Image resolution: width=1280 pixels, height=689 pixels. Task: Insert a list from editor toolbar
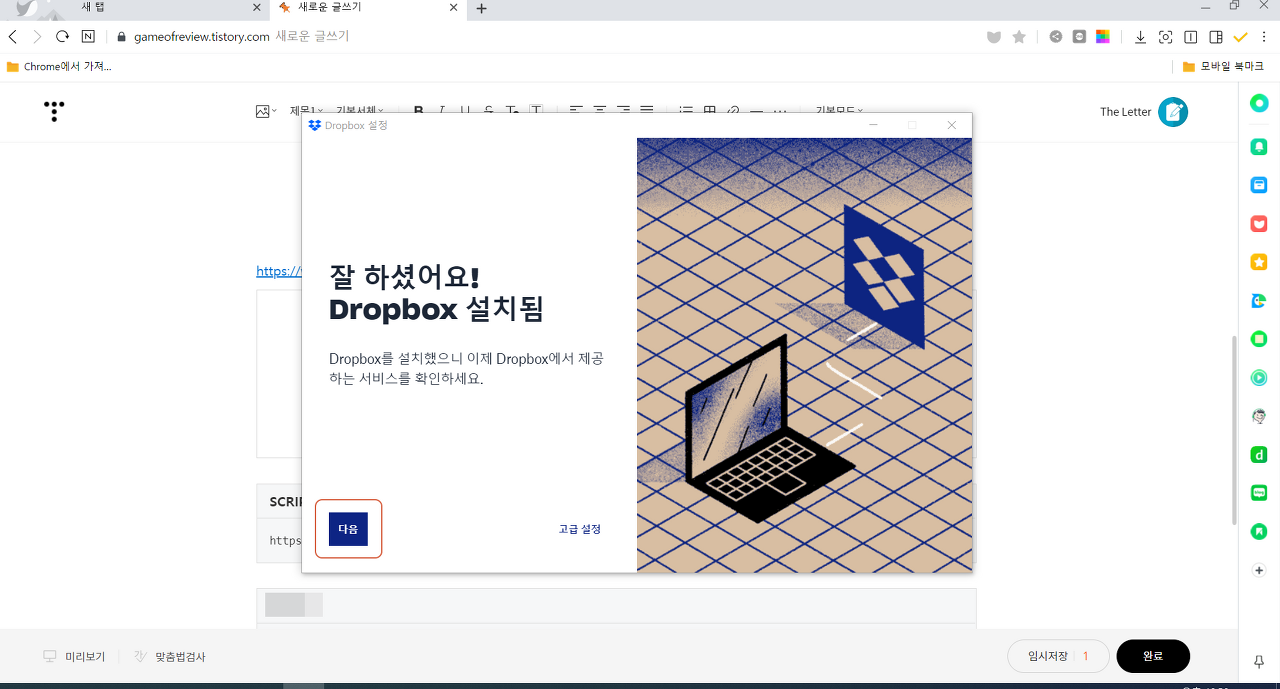[686, 111]
